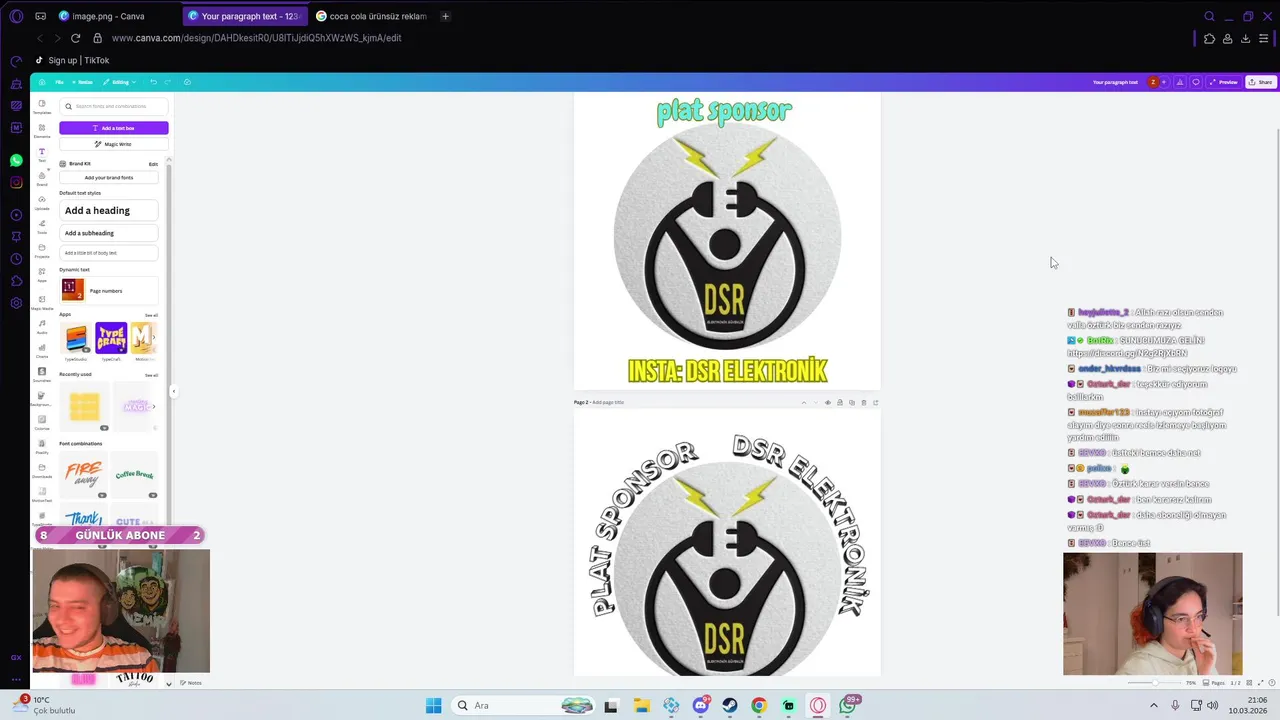1280x720 pixels.
Task: Open the Audio panel in sidebar
Action: [42, 326]
